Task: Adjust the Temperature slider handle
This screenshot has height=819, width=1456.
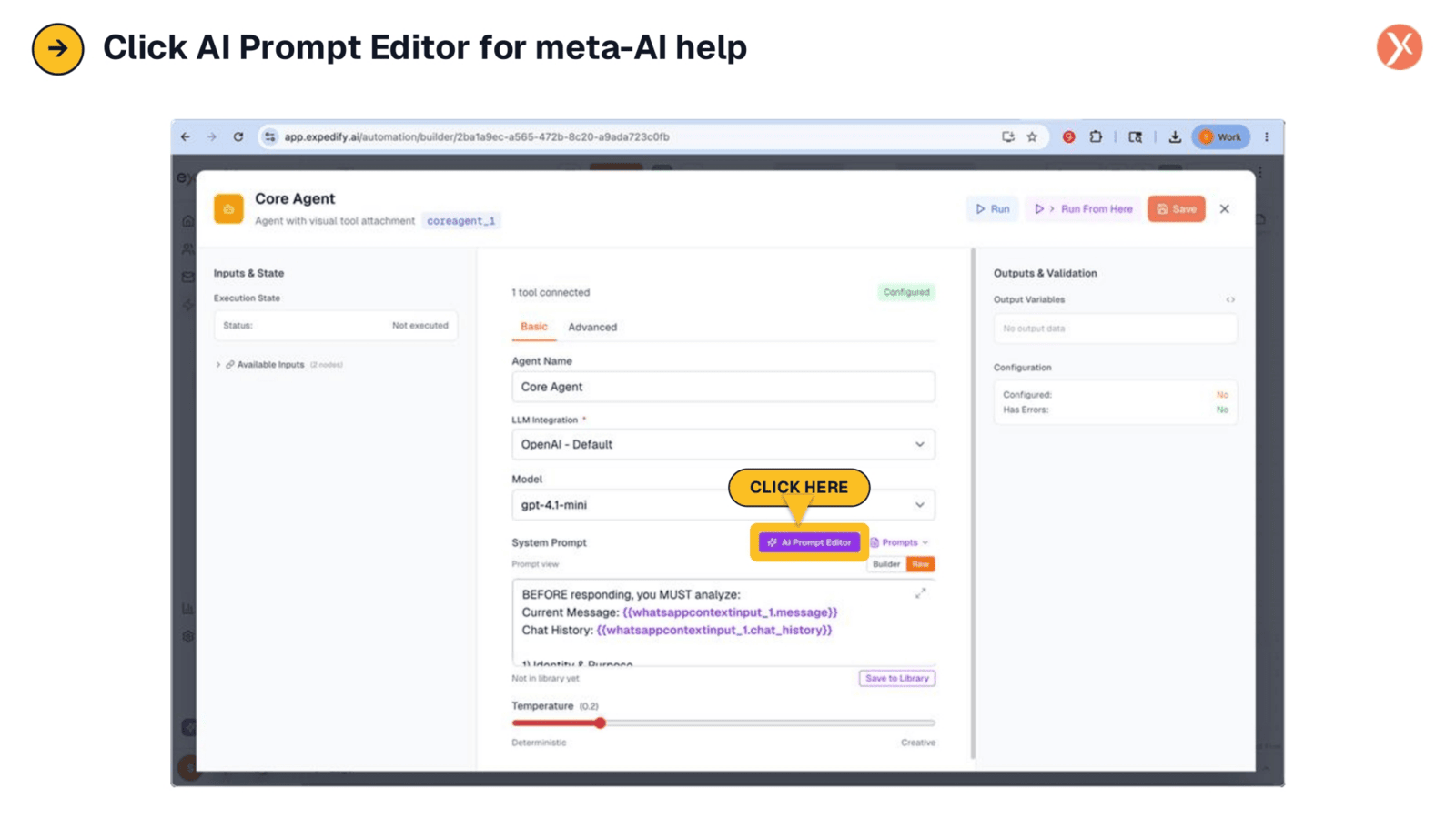Action: [600, 723]
